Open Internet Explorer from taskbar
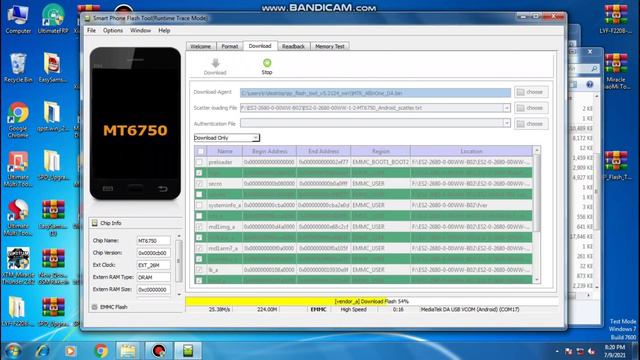Viewport: 640px width, 360px height. [x=42, y=351]
